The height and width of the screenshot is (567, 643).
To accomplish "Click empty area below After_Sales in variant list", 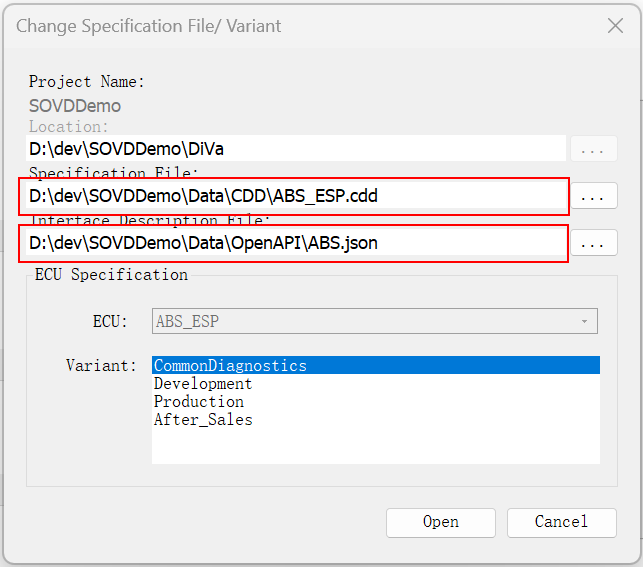I will [375, 446].
